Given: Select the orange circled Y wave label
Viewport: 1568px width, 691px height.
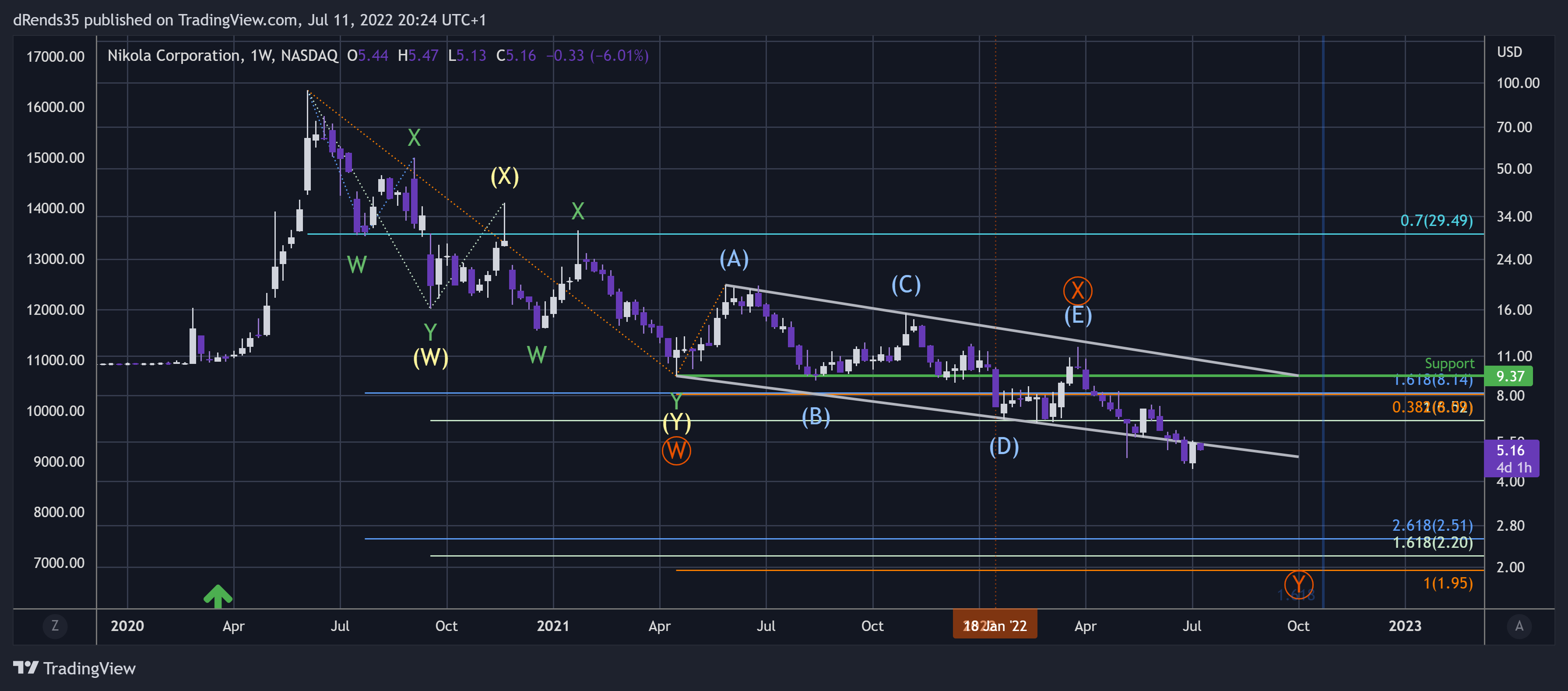Looking at the screenshot, I should coord(1298,585).
